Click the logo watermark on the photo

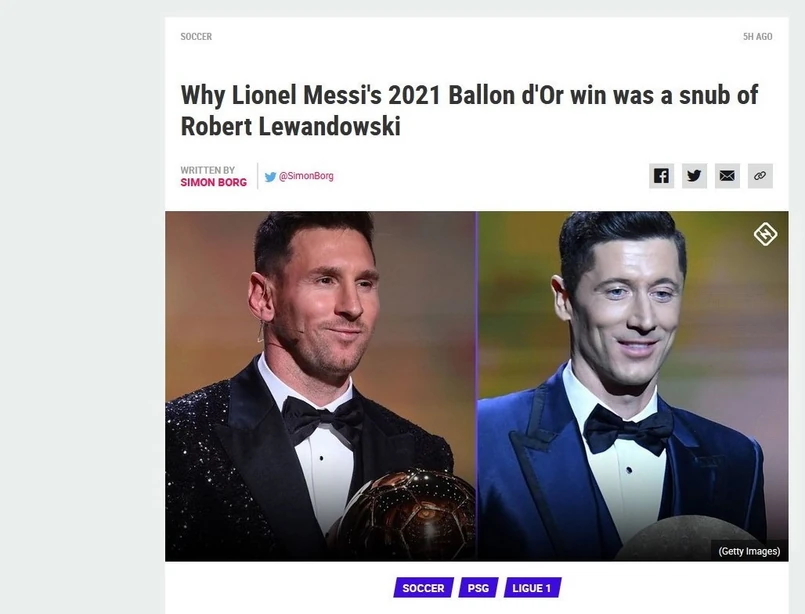point(765,235)
